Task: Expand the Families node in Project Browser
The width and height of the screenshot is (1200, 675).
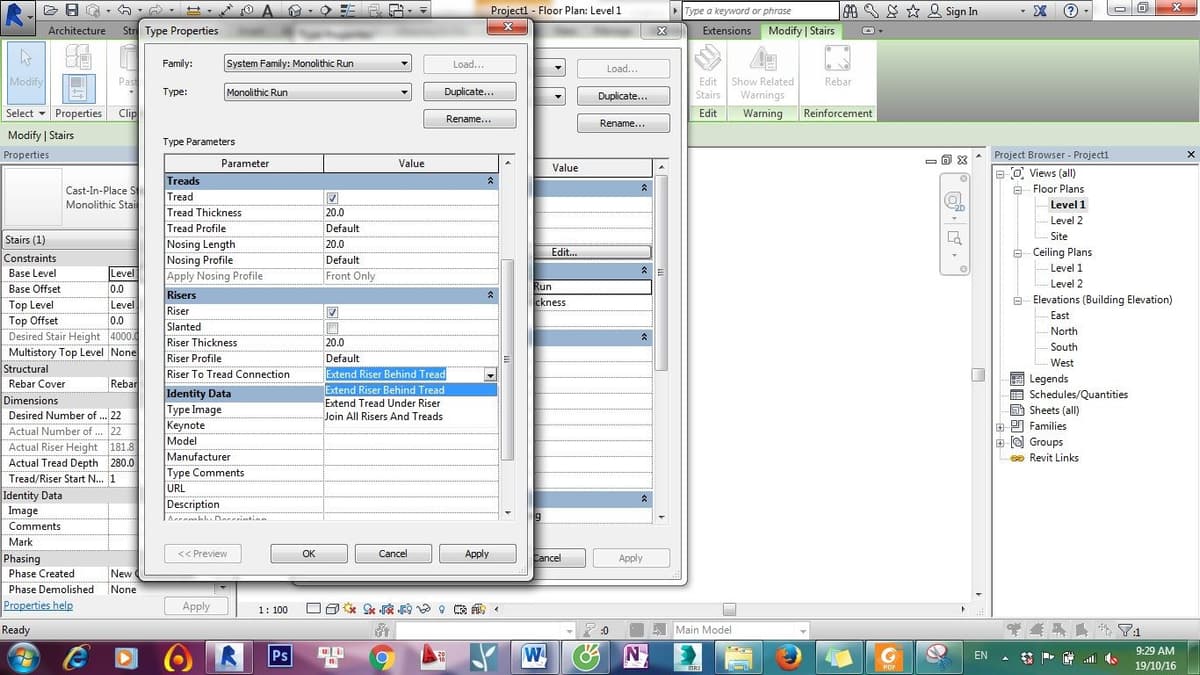Action: point(1001,426)
